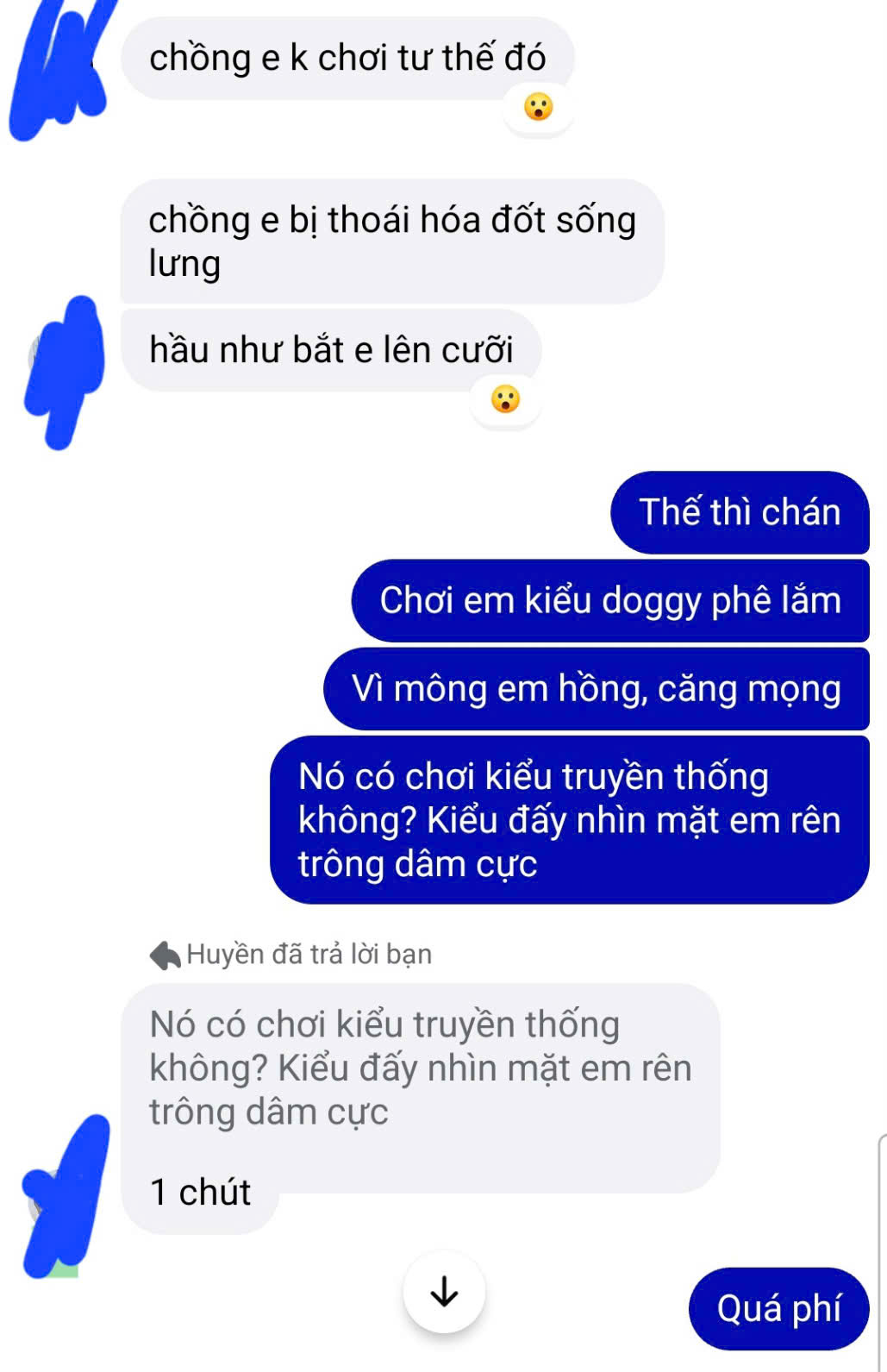Tap the scroll-to-bottom down arrow button

pos(444,1292)
